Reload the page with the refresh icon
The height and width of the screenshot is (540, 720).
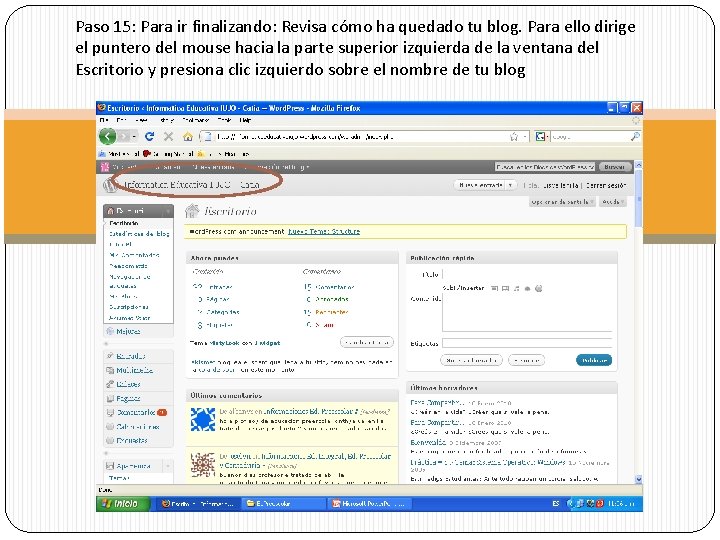pos(149,136)
